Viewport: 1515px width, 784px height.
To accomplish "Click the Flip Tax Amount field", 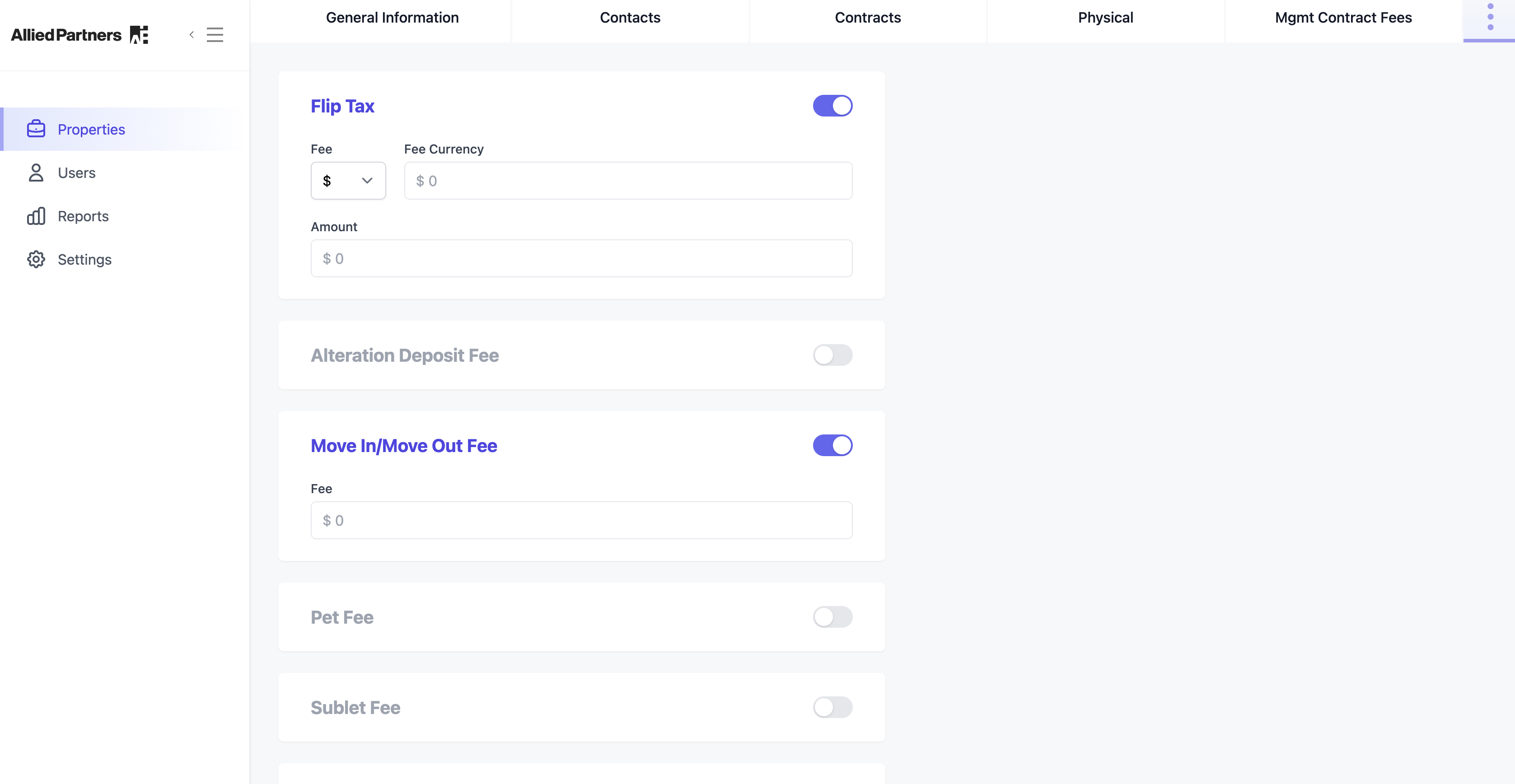I will [x=581, y=258].
